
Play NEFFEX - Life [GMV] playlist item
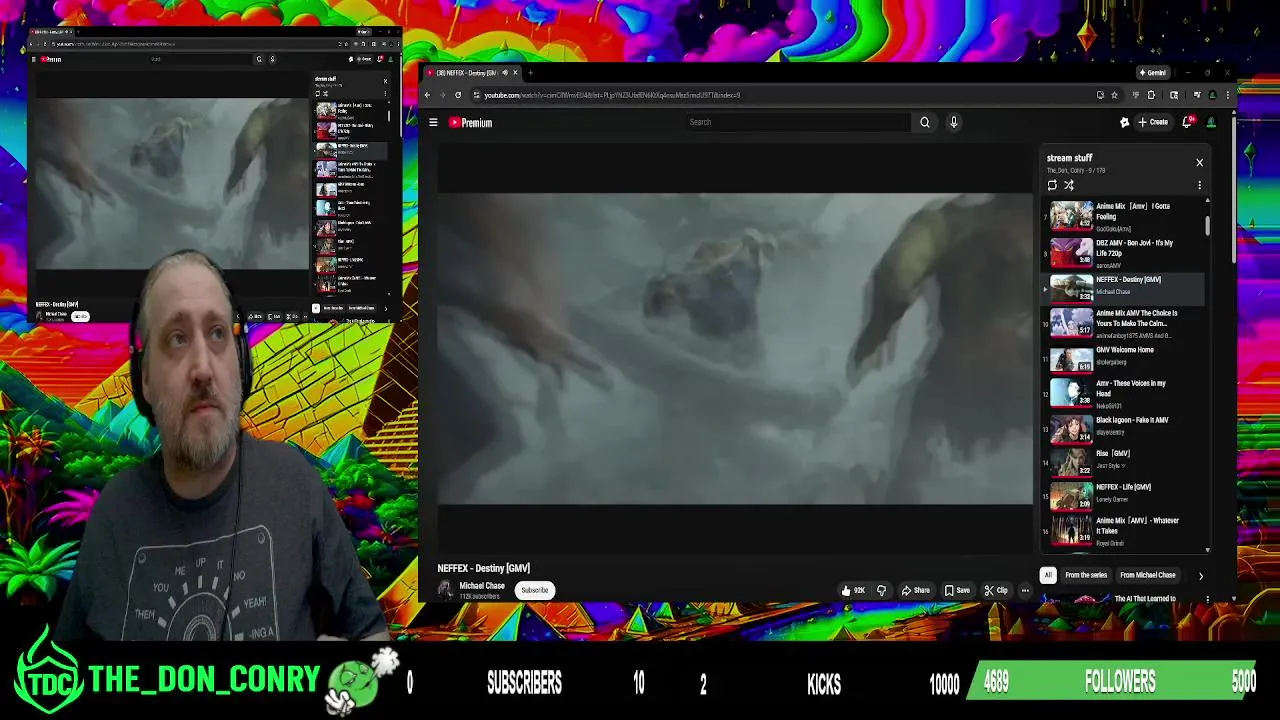pos(1122,495)
